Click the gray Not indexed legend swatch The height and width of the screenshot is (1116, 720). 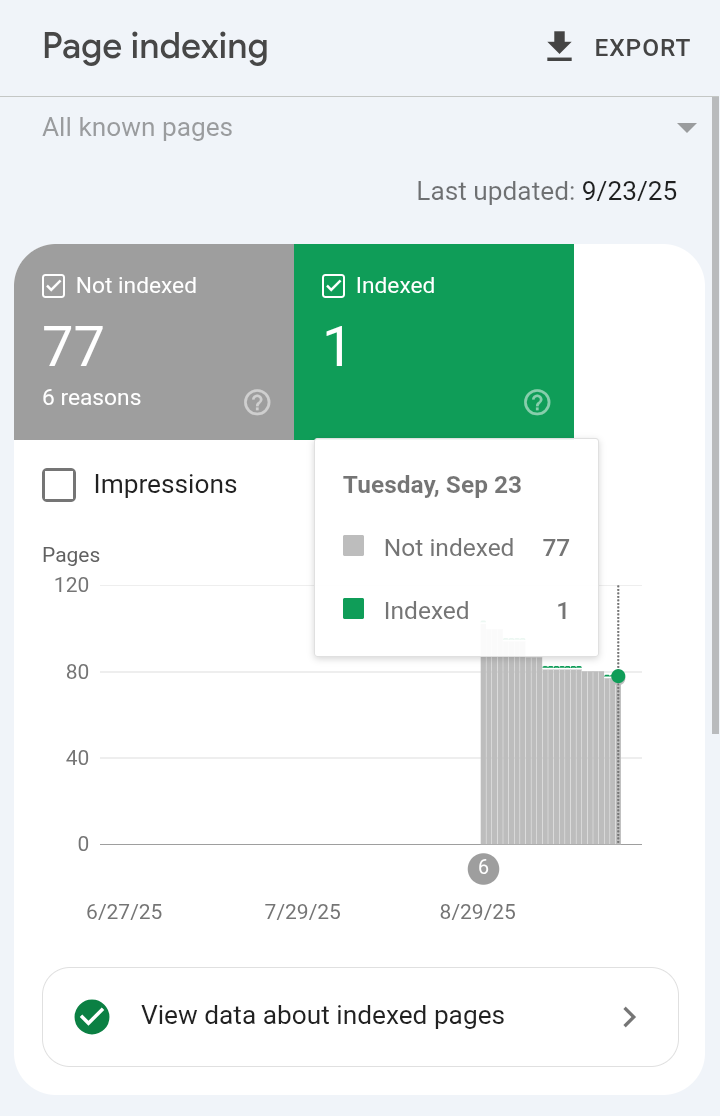(x=354, y=546)
